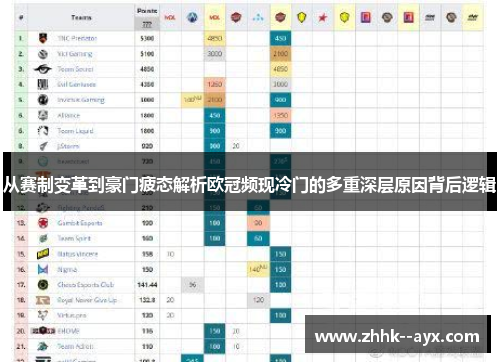
Task: Click the Evil Geniuses team logo
Action: tap(43, 84)
